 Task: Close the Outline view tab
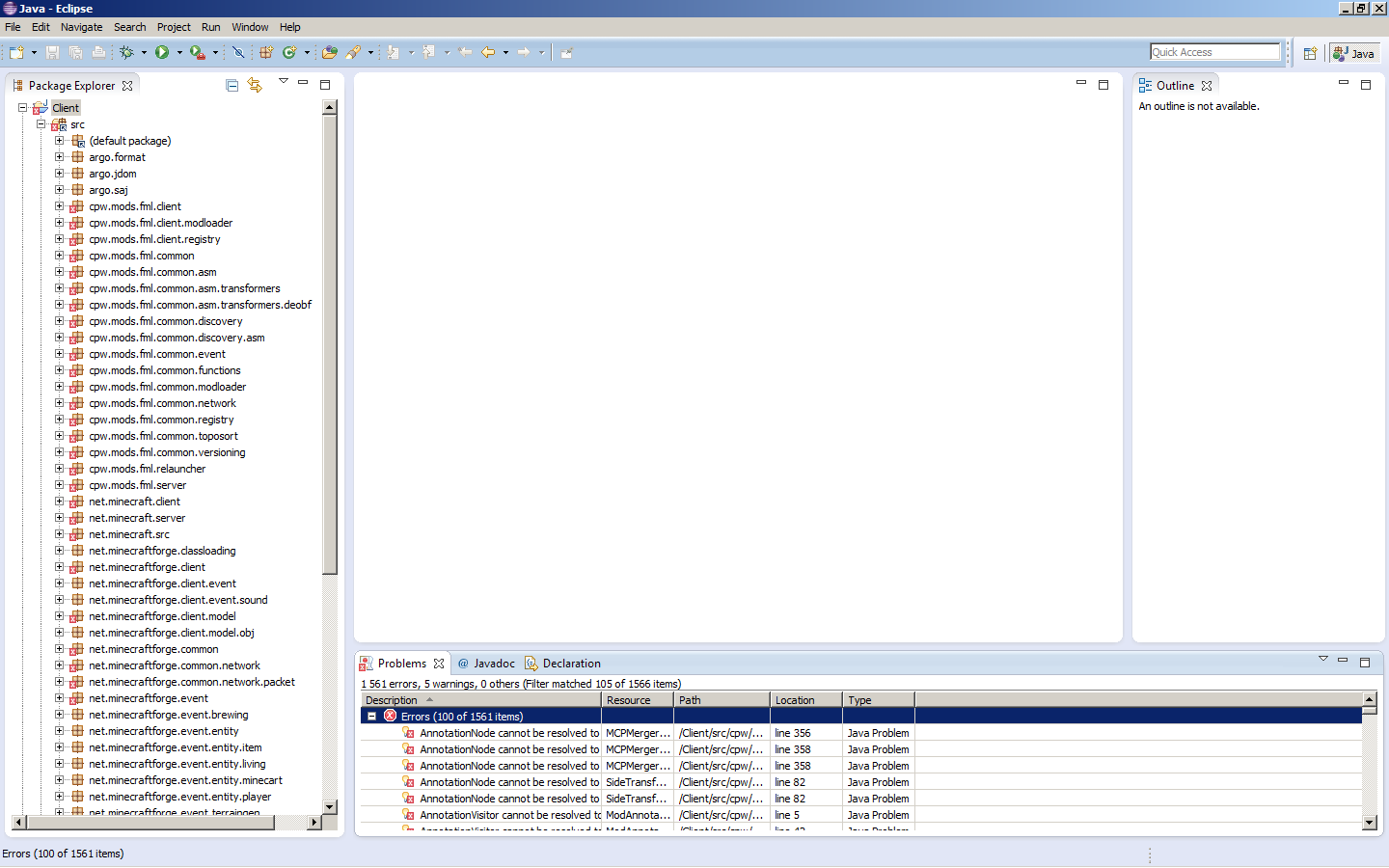tap(1207, 86)
